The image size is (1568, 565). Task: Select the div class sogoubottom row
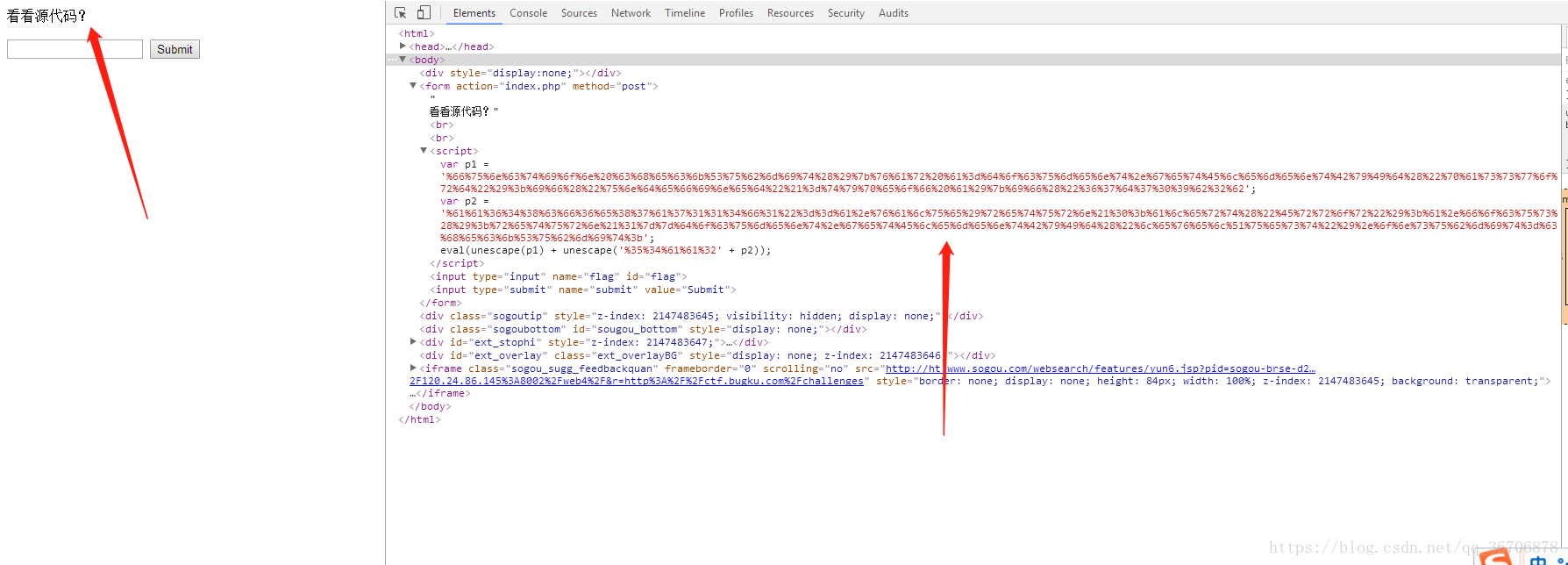[643, 329]
